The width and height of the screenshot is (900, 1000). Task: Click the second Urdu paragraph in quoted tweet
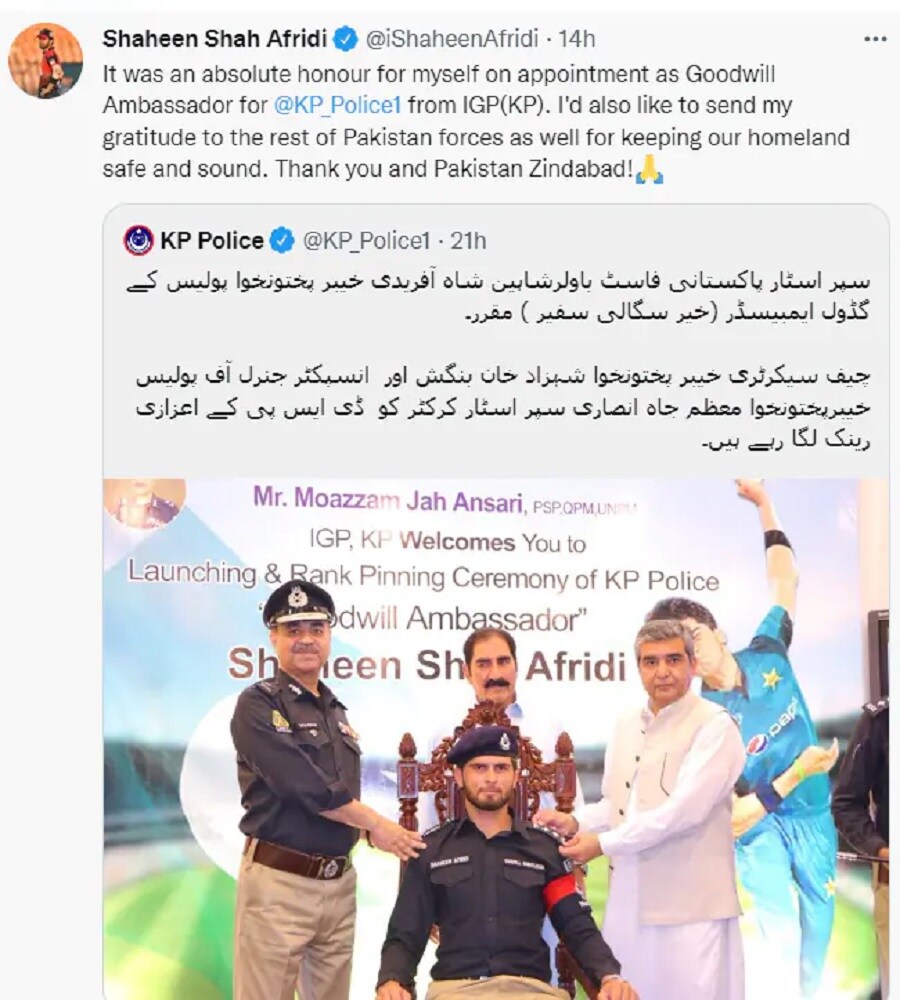503,408
